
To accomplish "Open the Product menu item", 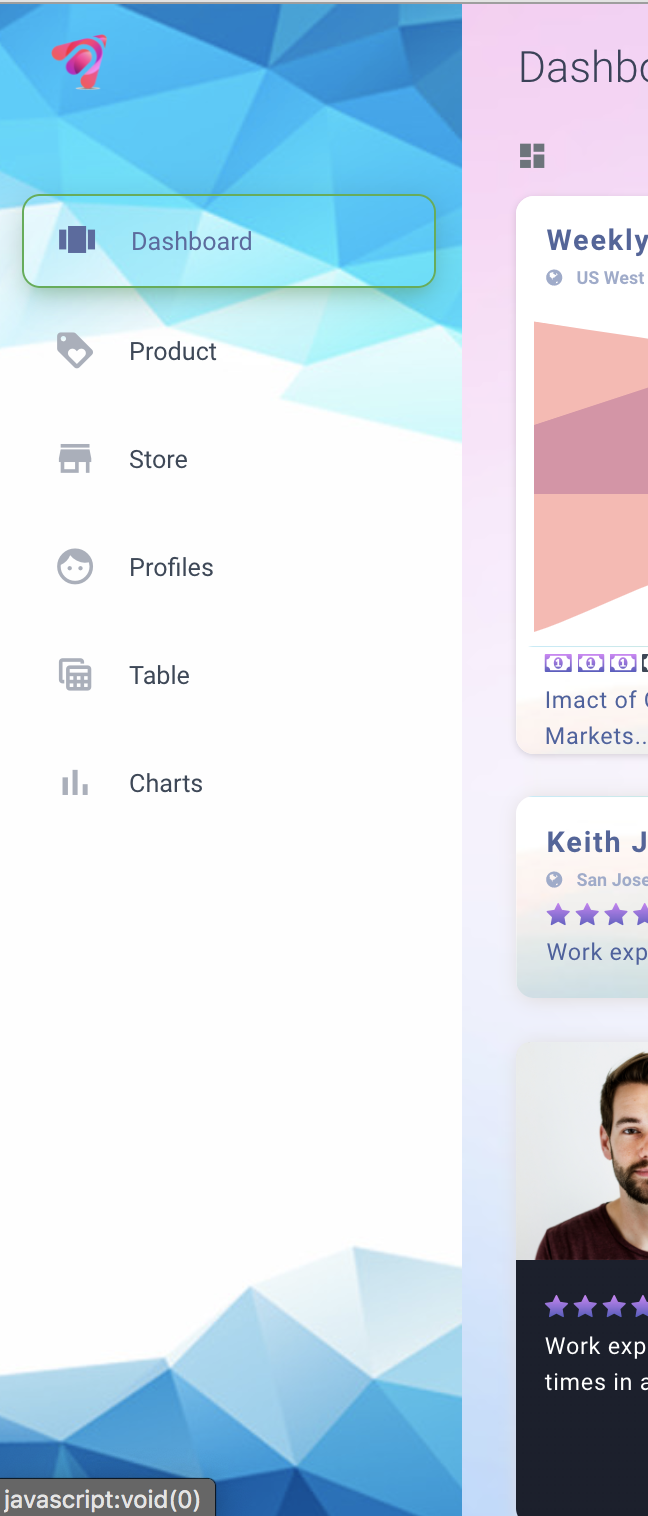I will click(x=173, y=351).
